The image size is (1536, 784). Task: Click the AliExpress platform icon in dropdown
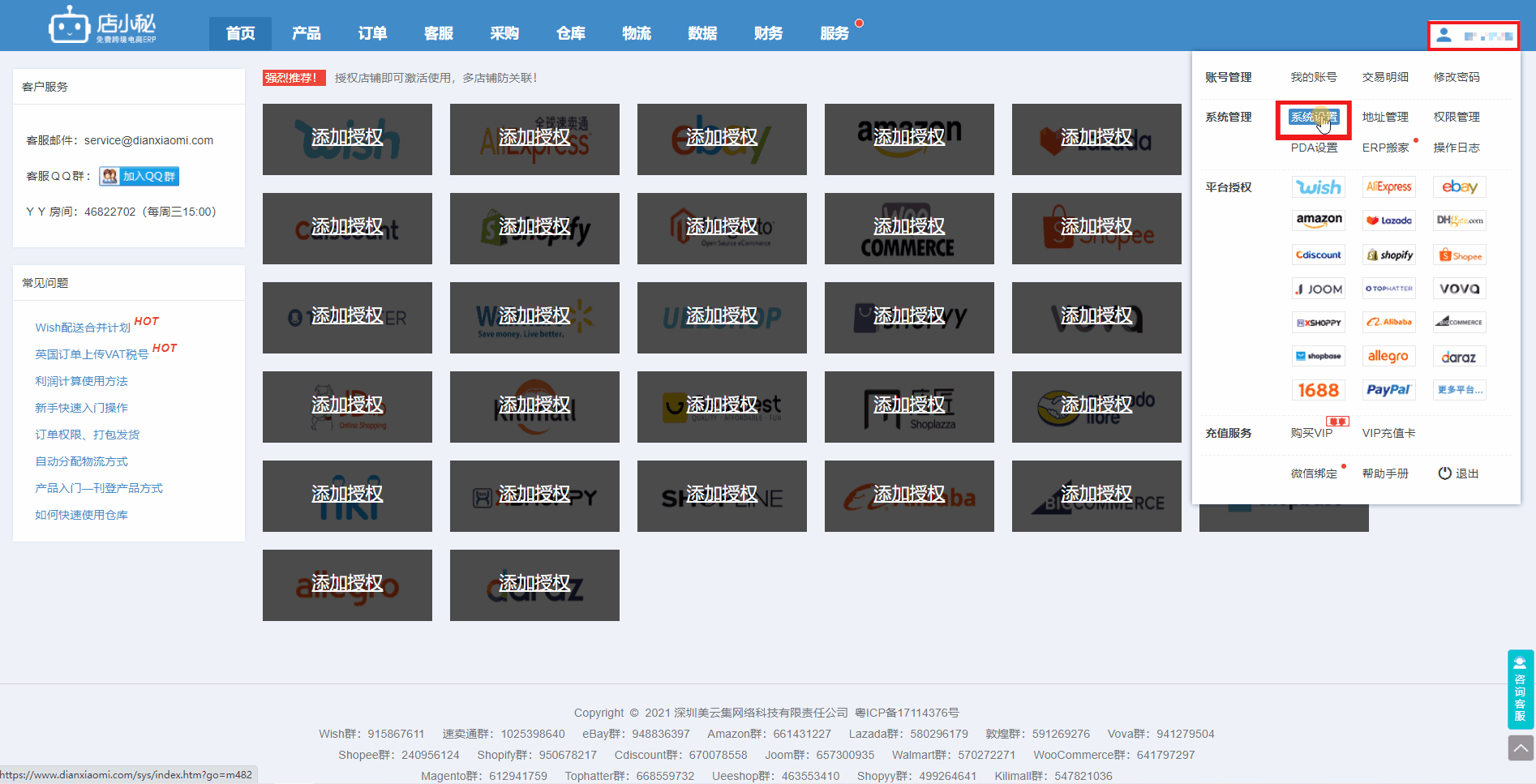(1388, 187)
